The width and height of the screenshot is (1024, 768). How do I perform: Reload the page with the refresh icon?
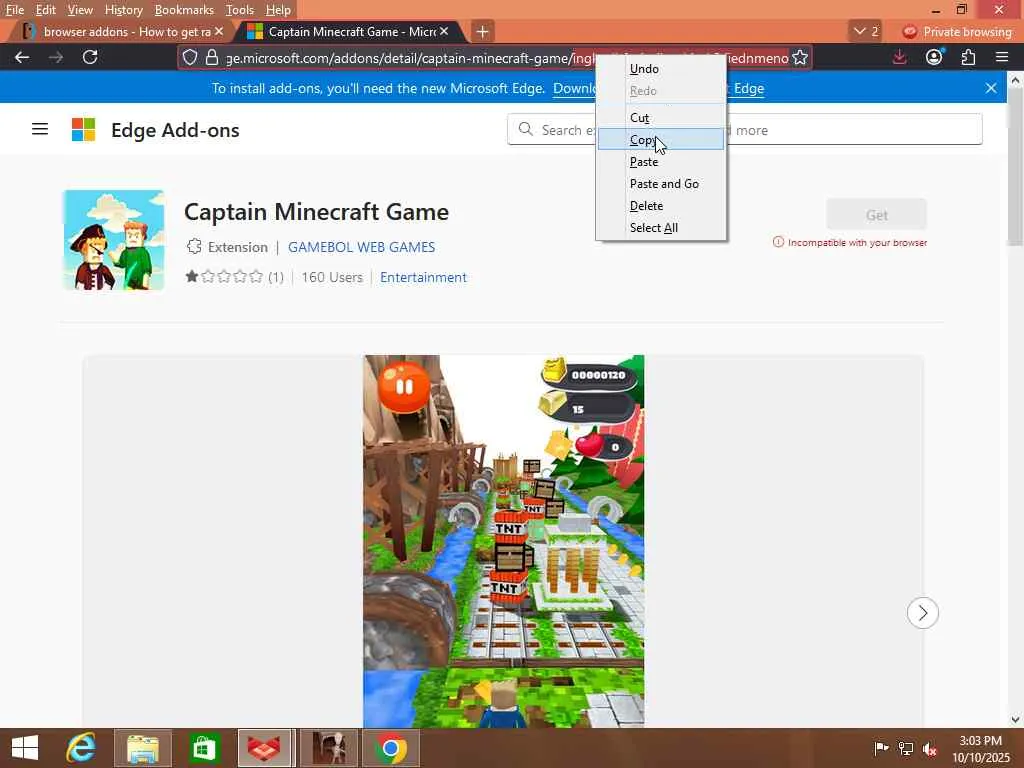90,57
